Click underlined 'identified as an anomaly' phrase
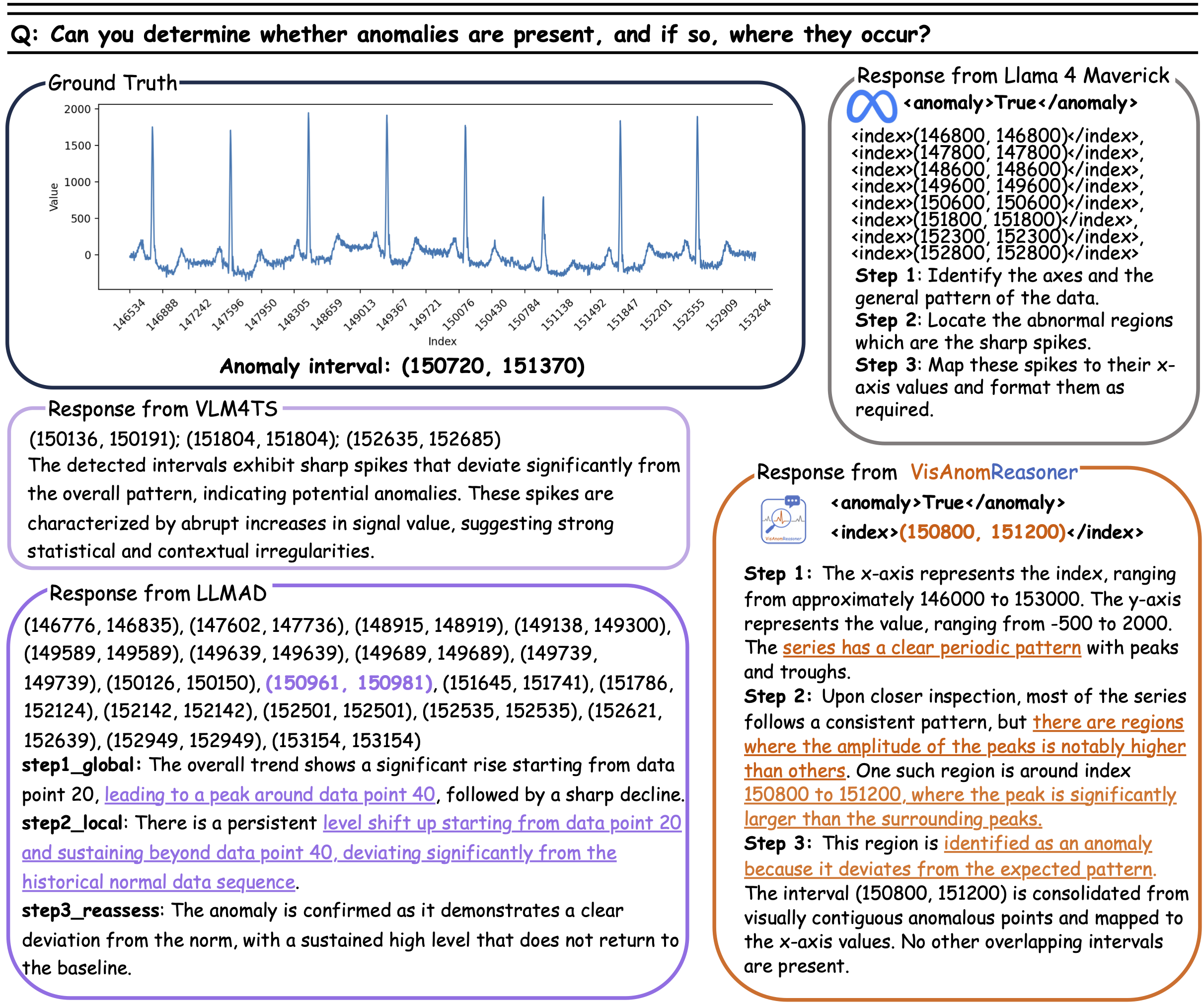The height and width of the screenshot is (1005, 1204). pyautogui.click(x=1048, y=844)
